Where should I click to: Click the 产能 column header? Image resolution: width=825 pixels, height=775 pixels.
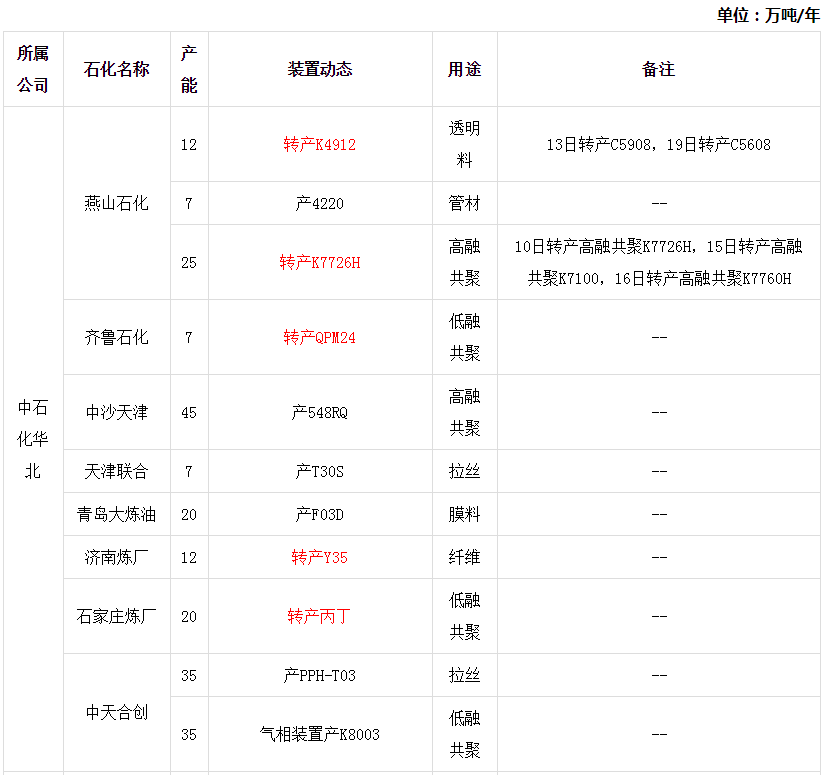point(189,69)
